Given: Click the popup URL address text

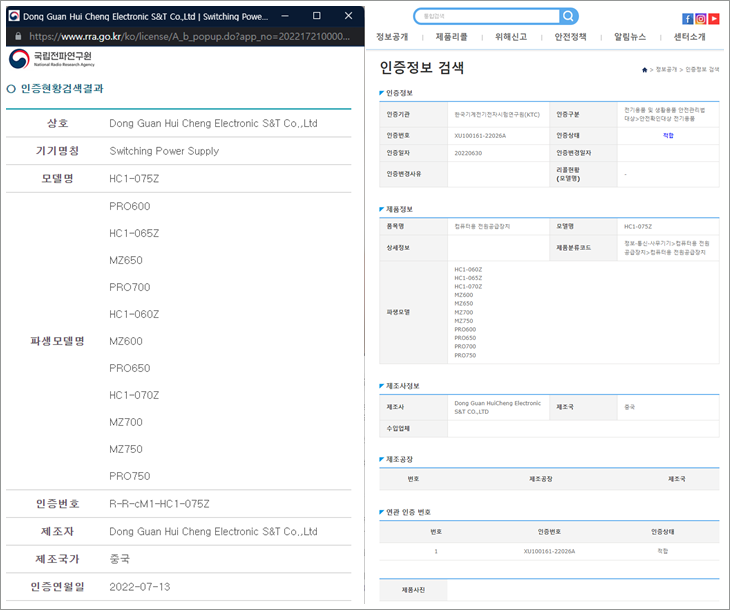Looking at the screenshot, I should [x=189, y=36].
